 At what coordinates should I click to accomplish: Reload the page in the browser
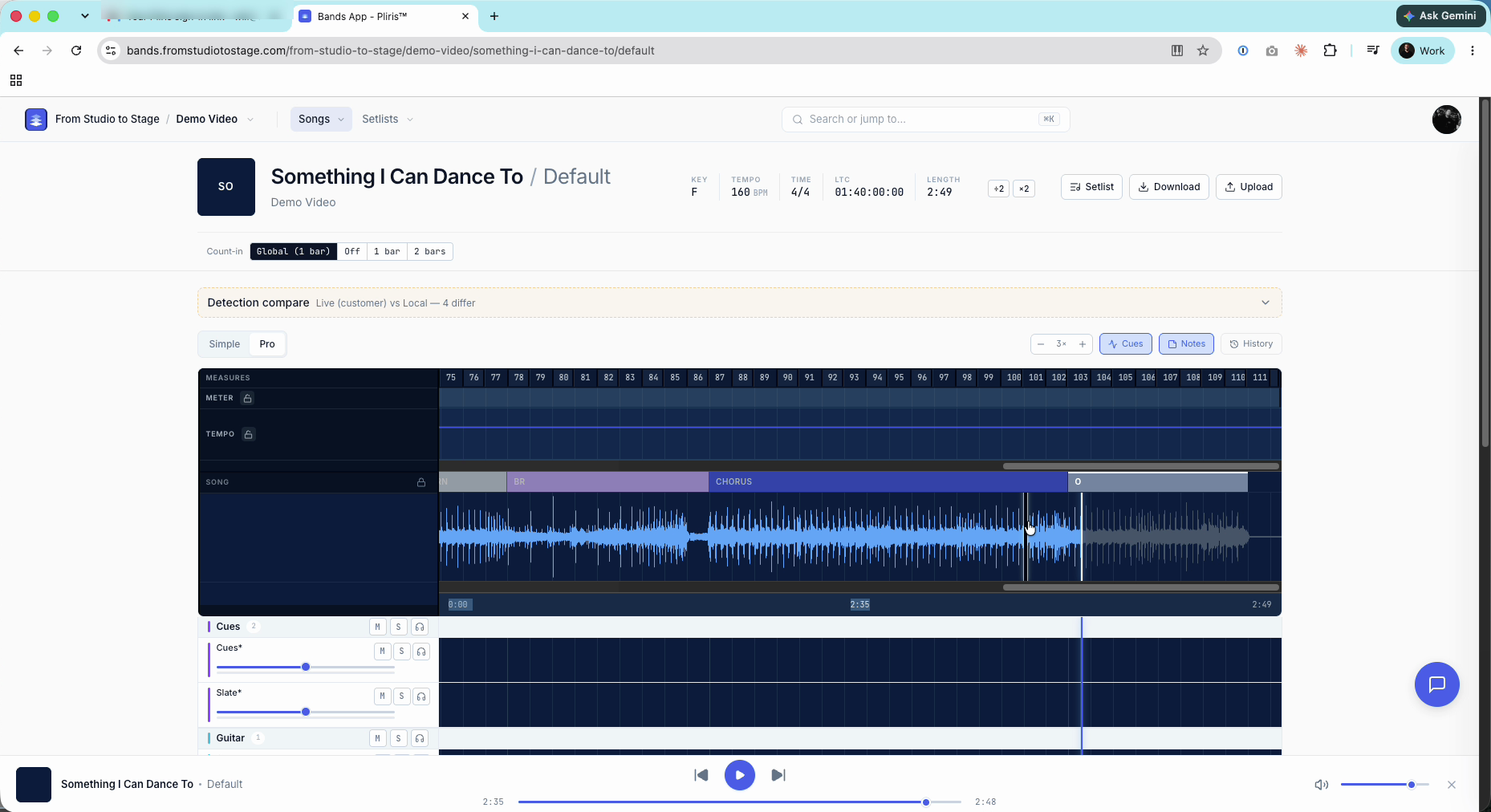click(x=76, y=51)
